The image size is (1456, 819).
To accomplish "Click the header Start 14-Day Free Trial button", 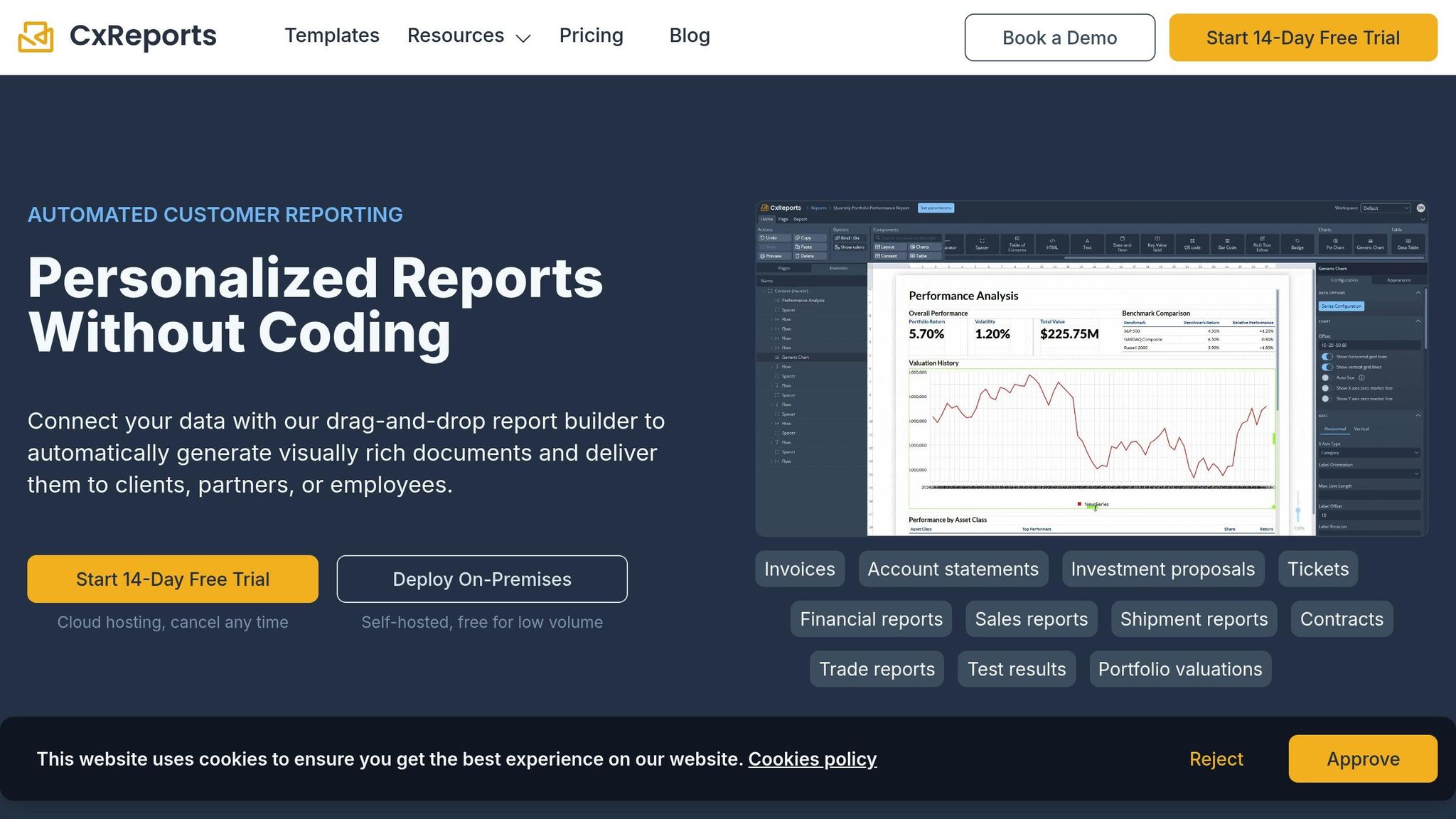I will 1303,38.
